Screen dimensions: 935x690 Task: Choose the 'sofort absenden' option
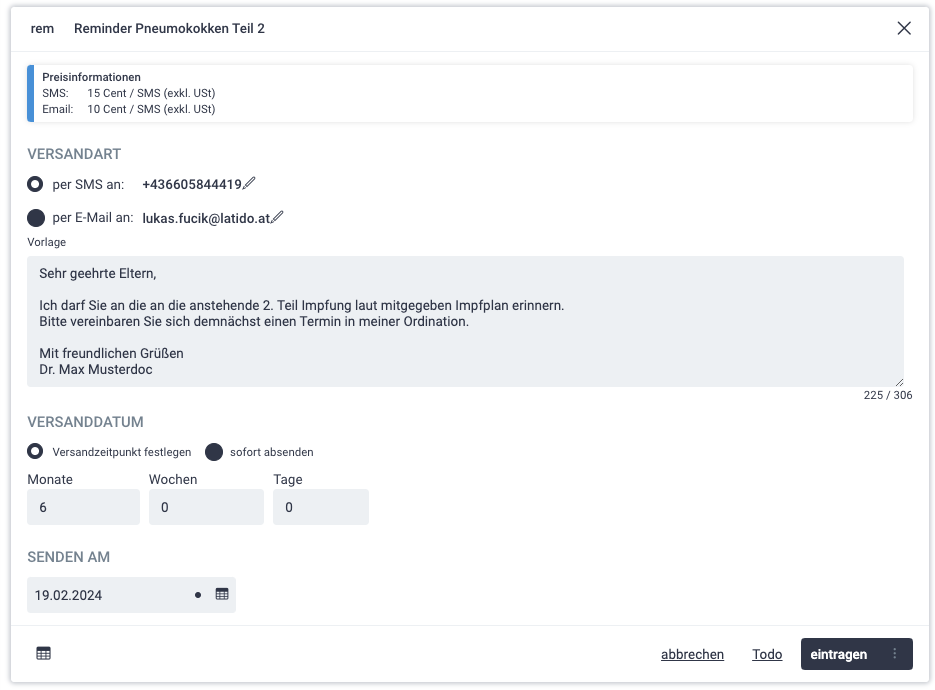pyautogui.click(x=214, y=451)
